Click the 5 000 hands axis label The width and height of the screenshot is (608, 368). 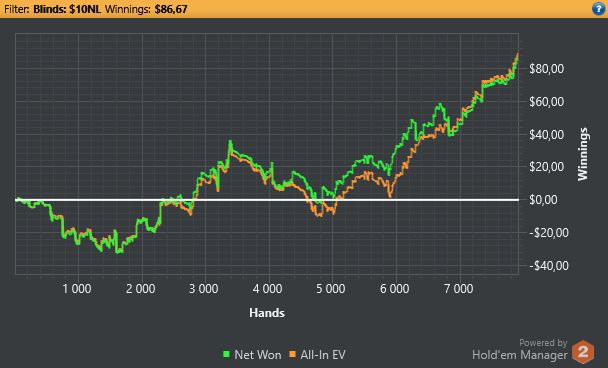point(331,289)
